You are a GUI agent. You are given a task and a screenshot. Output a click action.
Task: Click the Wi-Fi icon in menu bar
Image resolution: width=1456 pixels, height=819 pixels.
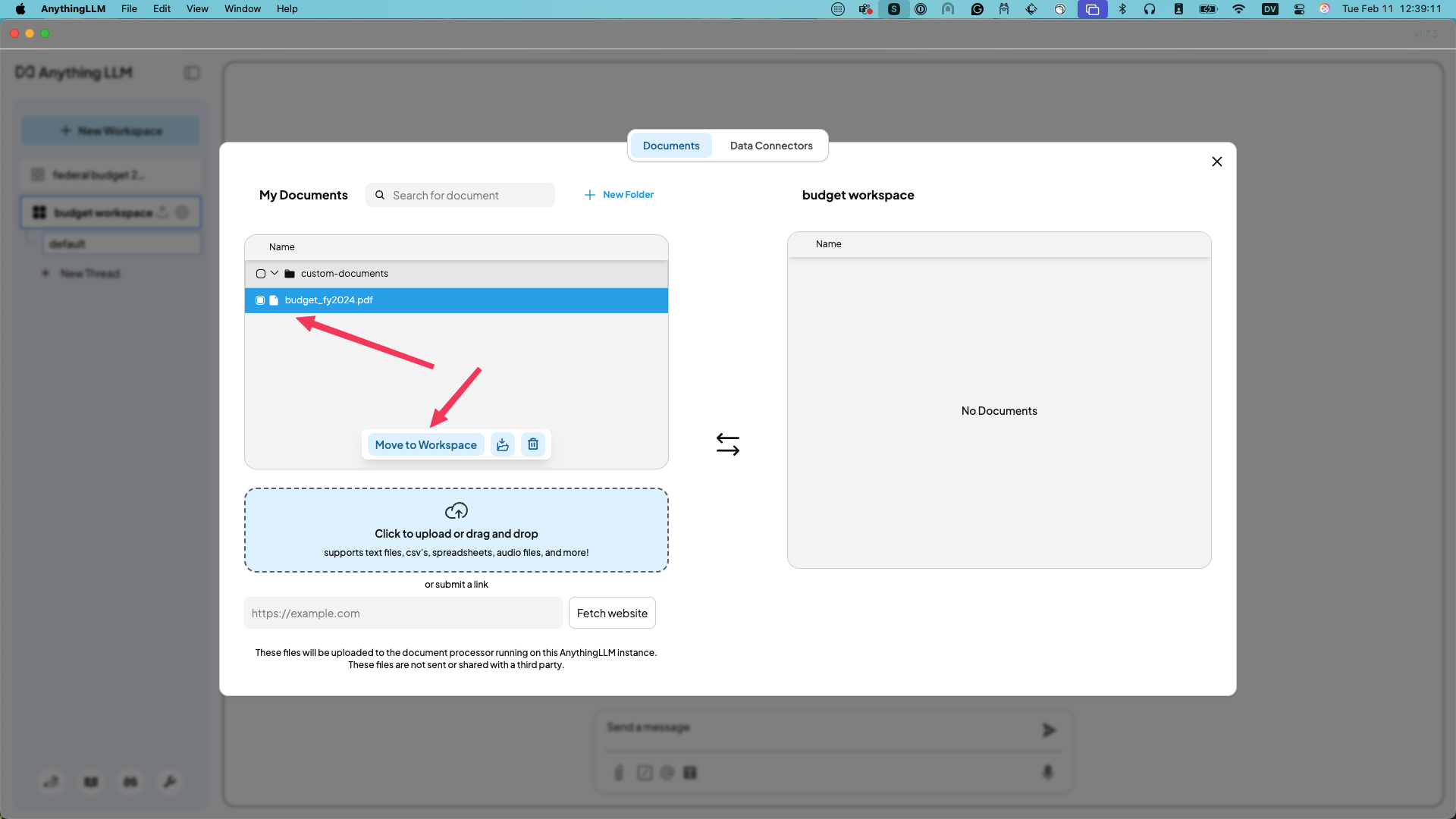tap(1238, 9)
